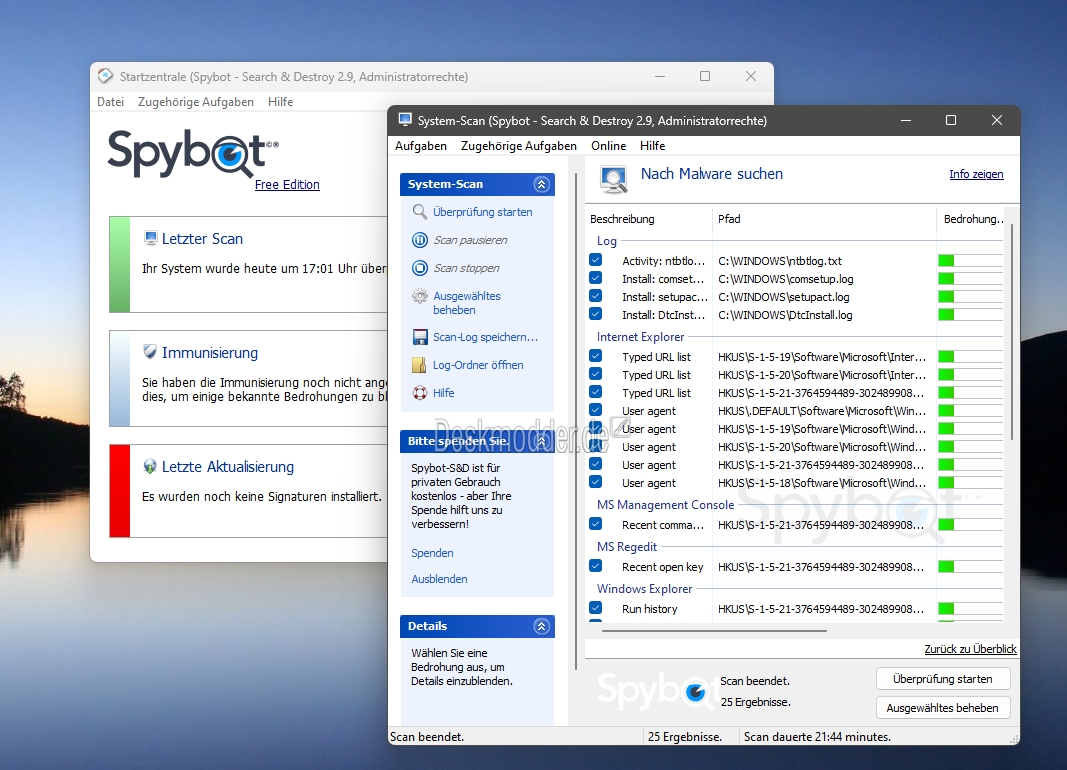
Task: Open the Hilfe menu in System-Scan window
Action: pos(653,146)
